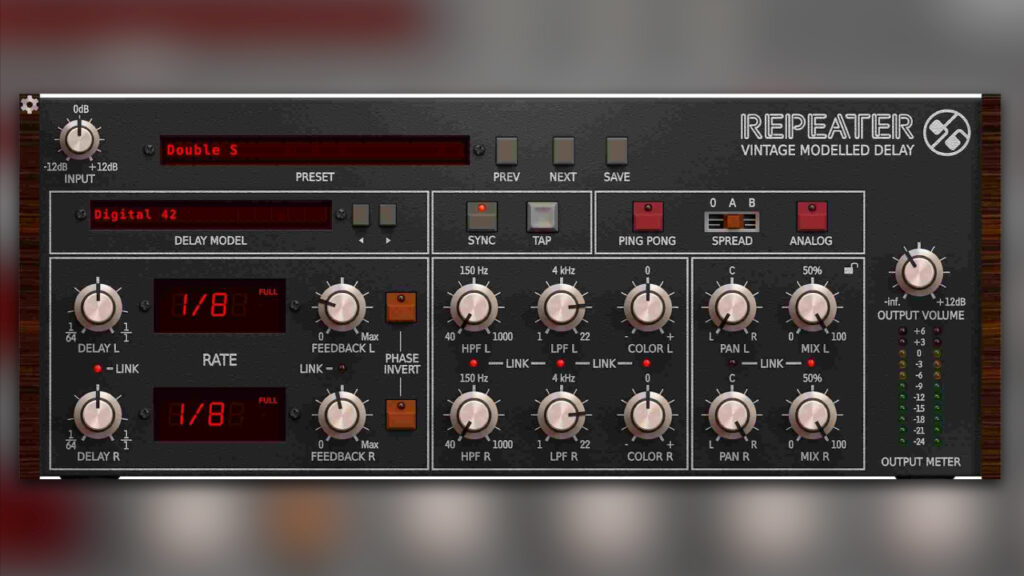Click the Color L knob
Image resolution: width=1024 pixels, height=576 pixels.
pos(647,307)
